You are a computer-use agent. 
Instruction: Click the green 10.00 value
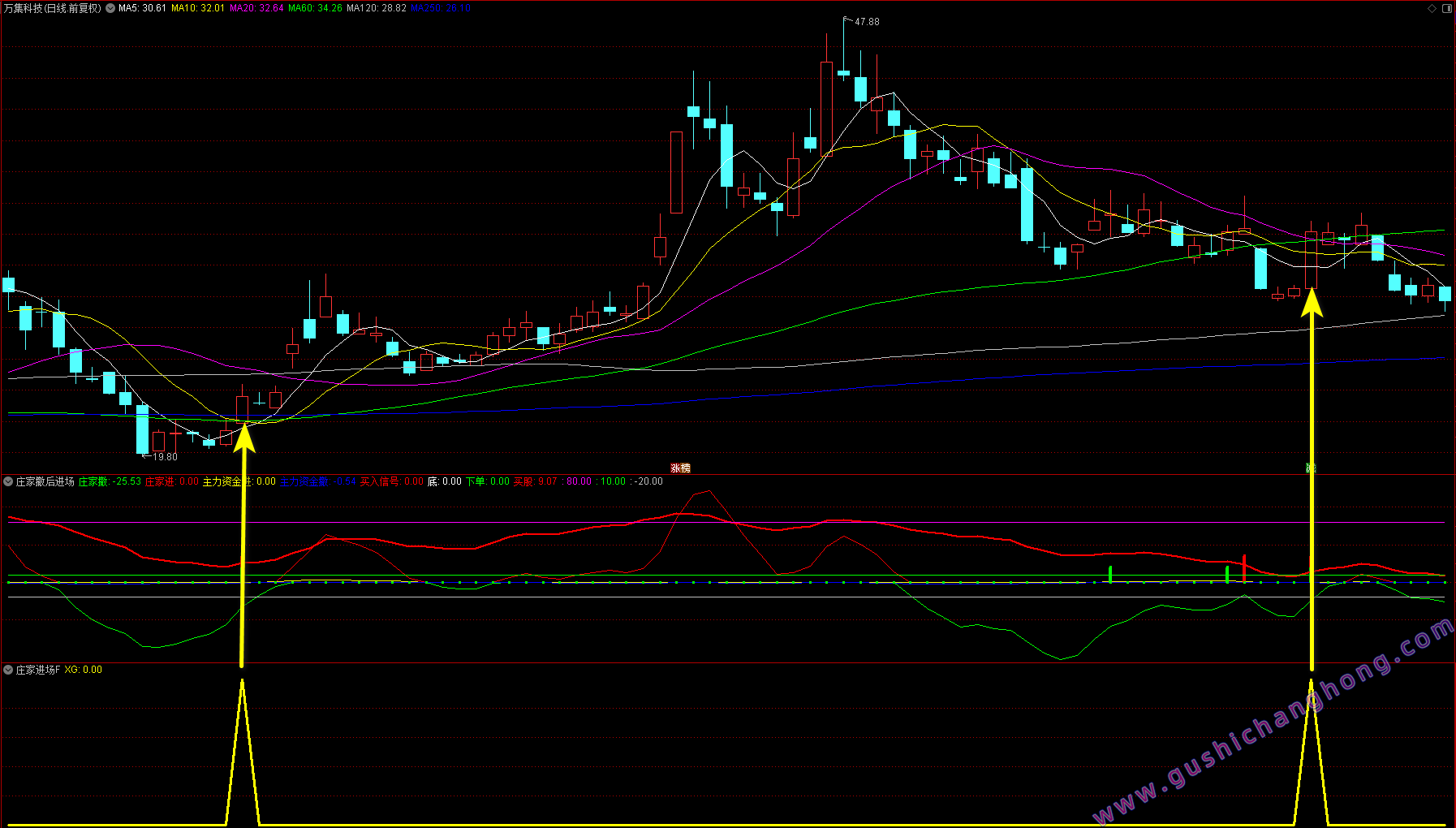[613, 481]
